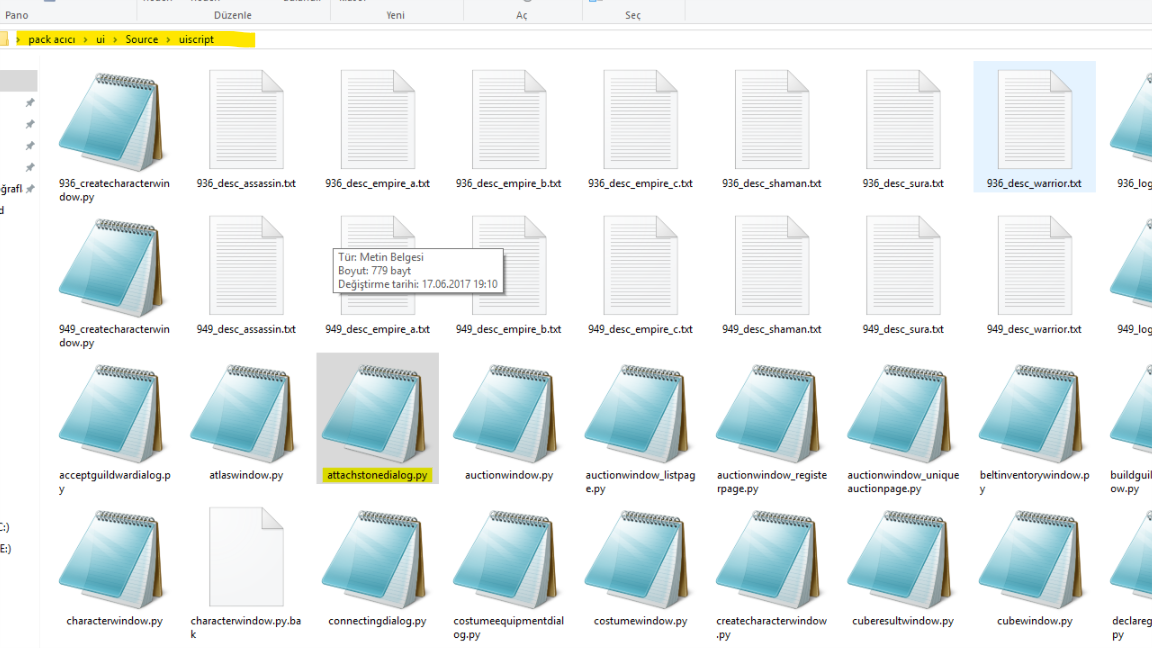Select the costumeequipmentdialog.py file icon
1152x648 pixels.
coord(505,560)
